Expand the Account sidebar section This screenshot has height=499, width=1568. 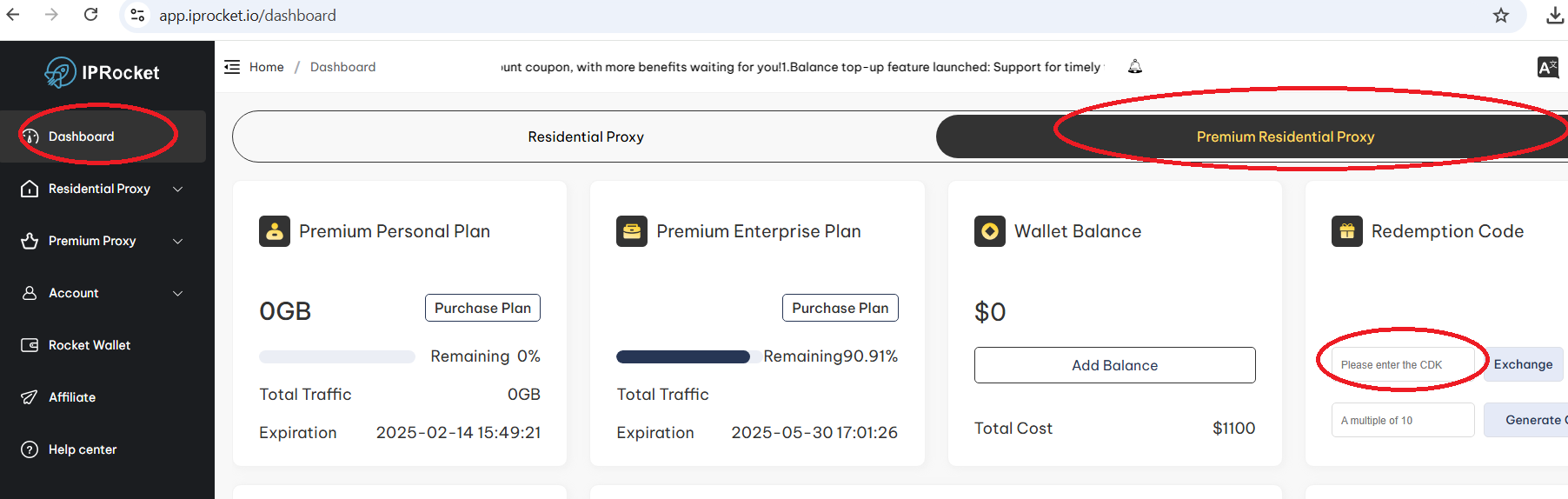177,293
